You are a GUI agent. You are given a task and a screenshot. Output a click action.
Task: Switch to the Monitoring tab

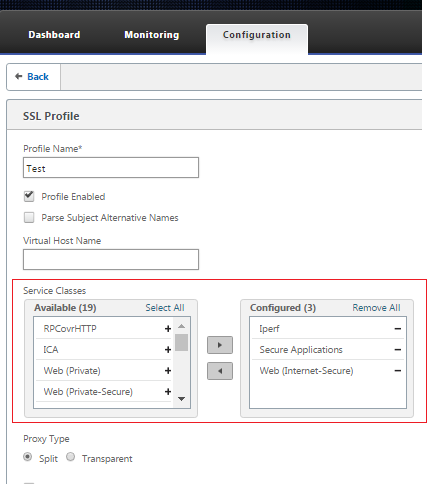(152, 35)
